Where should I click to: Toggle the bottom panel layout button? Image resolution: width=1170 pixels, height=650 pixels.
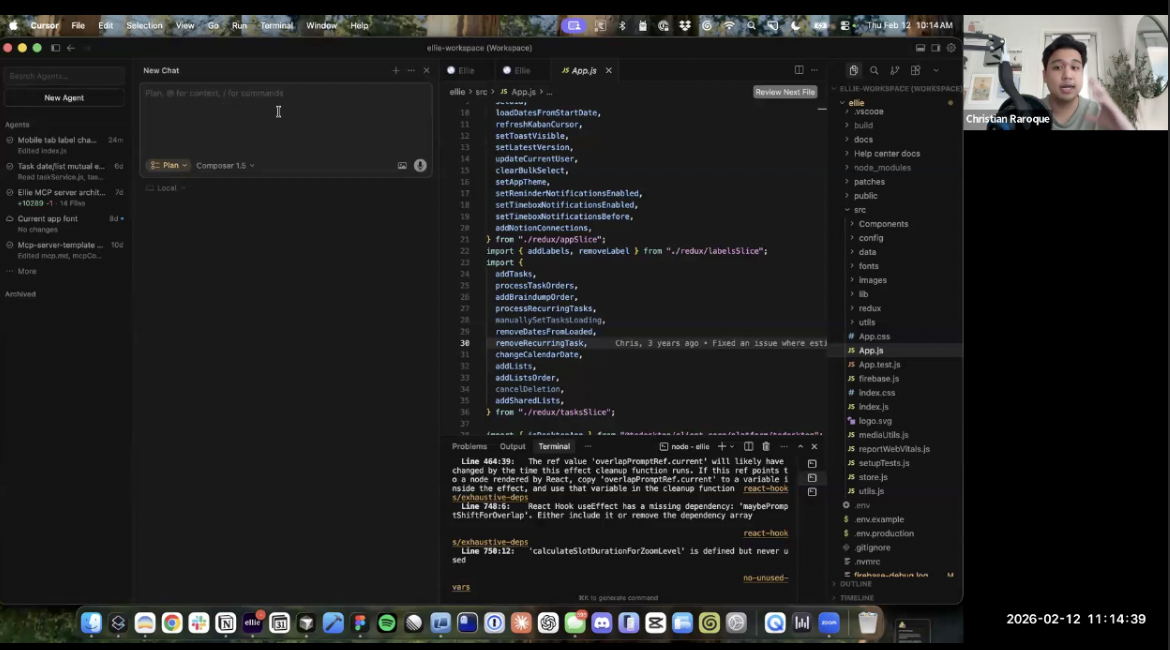click(920, 48)
